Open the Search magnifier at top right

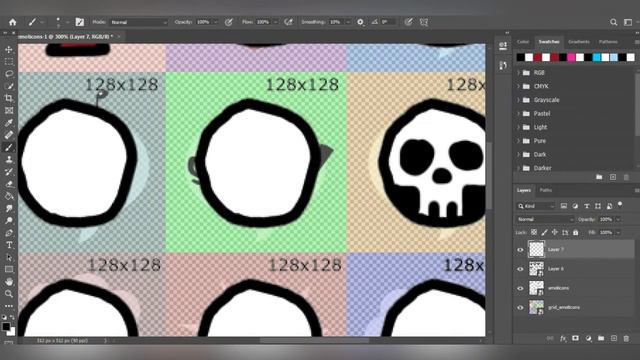pyautogui.click(x=613, y=22)
